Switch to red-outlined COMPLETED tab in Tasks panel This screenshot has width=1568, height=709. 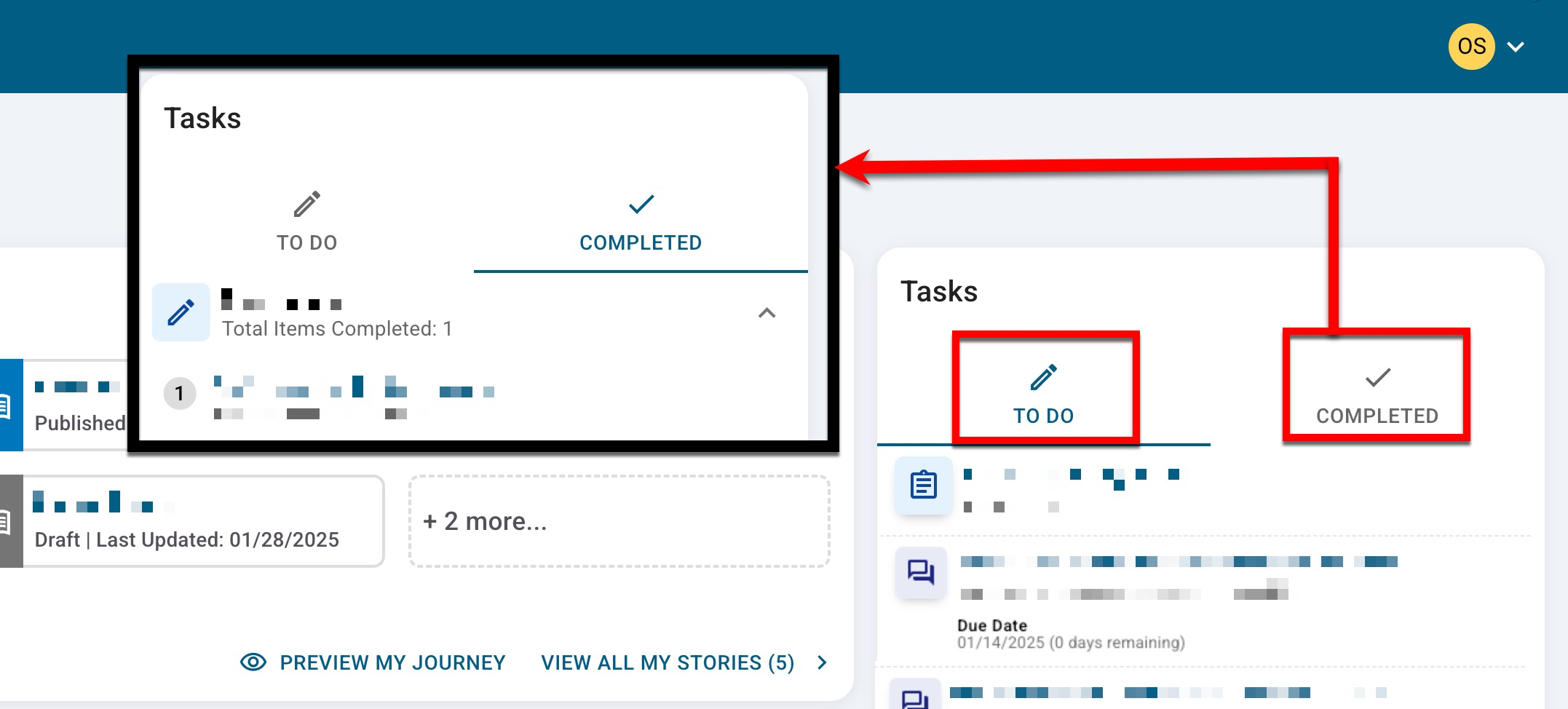(1377, 394)
